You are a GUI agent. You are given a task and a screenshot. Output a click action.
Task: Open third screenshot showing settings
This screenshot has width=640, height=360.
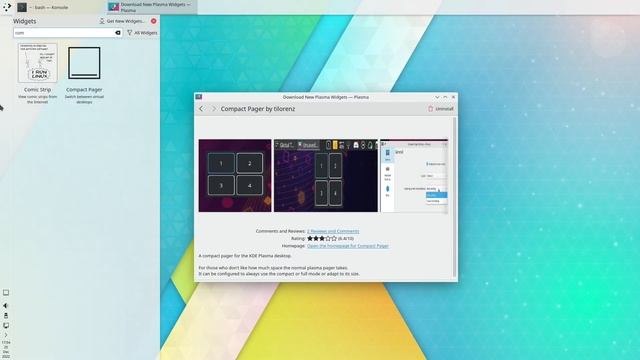(x=414, y=176)
